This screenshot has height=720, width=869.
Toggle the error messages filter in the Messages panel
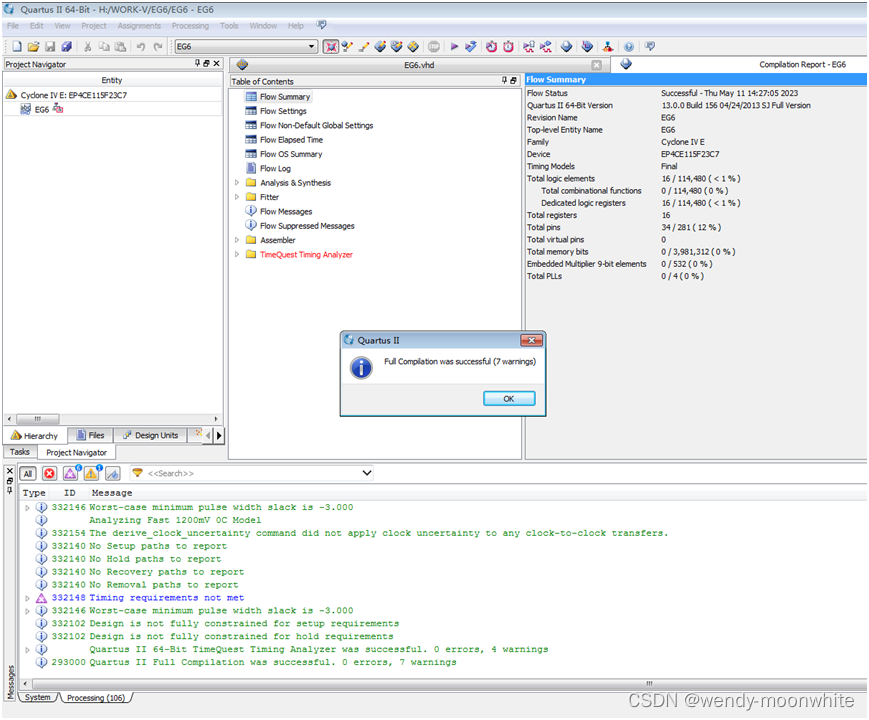click(48, 473)
